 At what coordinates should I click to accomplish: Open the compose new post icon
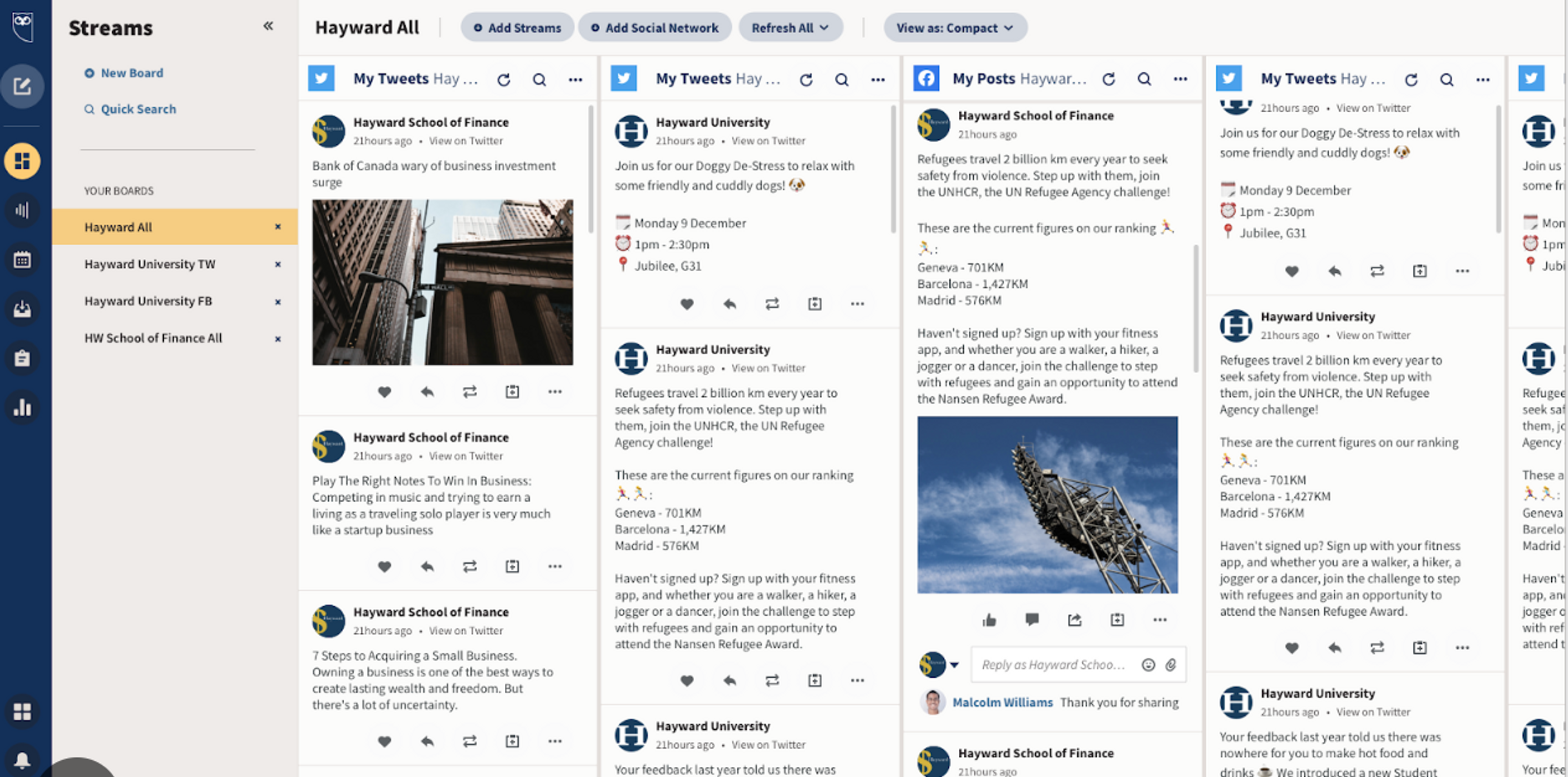click(22, 86)
